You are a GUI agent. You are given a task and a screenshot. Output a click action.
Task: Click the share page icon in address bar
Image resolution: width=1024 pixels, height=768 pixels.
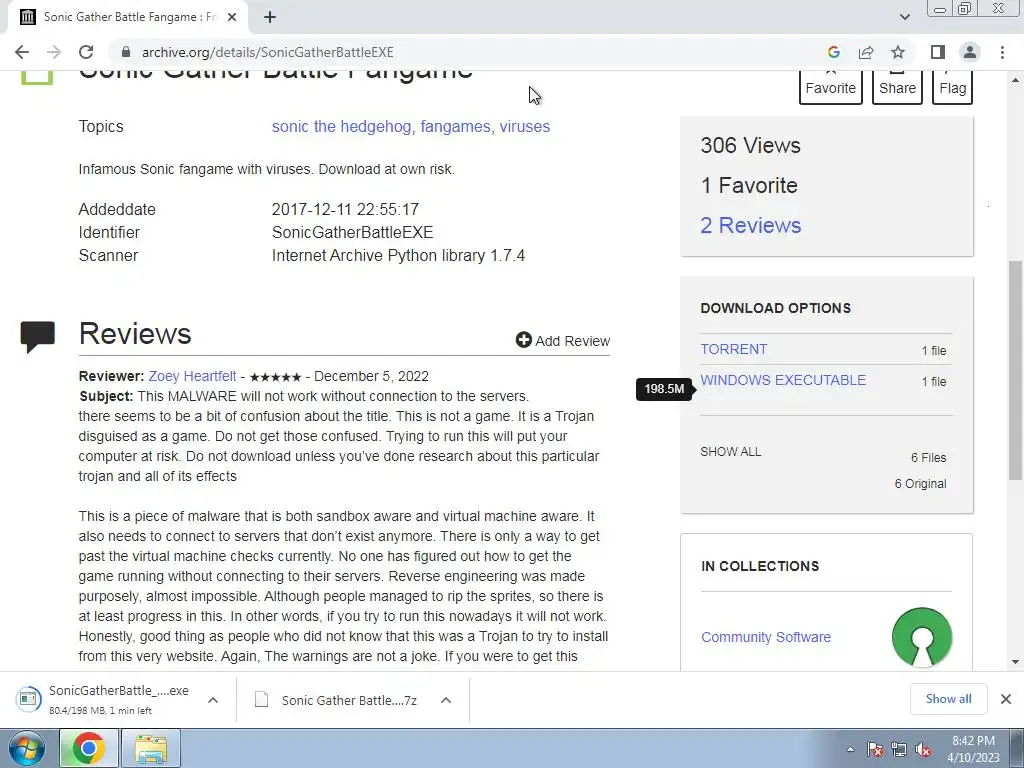coord(866,52)
